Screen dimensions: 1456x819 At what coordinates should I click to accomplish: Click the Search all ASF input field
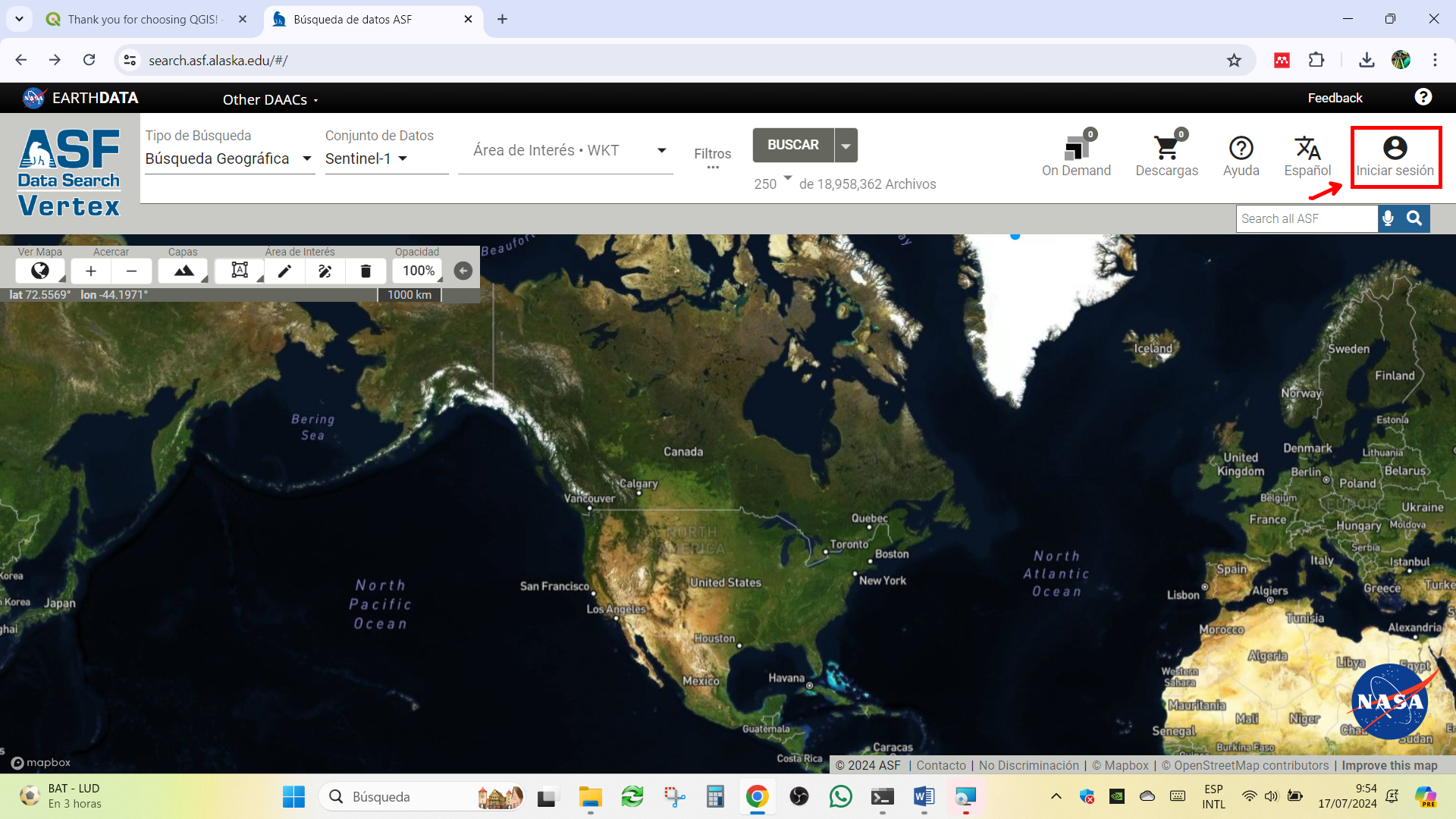(1307, 218)
